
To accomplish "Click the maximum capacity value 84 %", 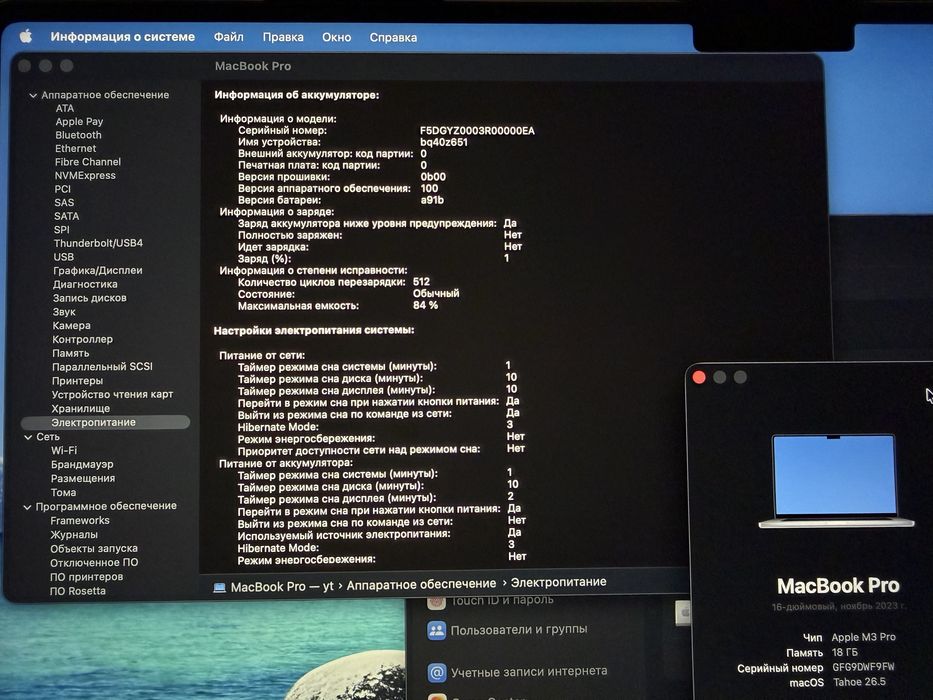I will point(425,305).
